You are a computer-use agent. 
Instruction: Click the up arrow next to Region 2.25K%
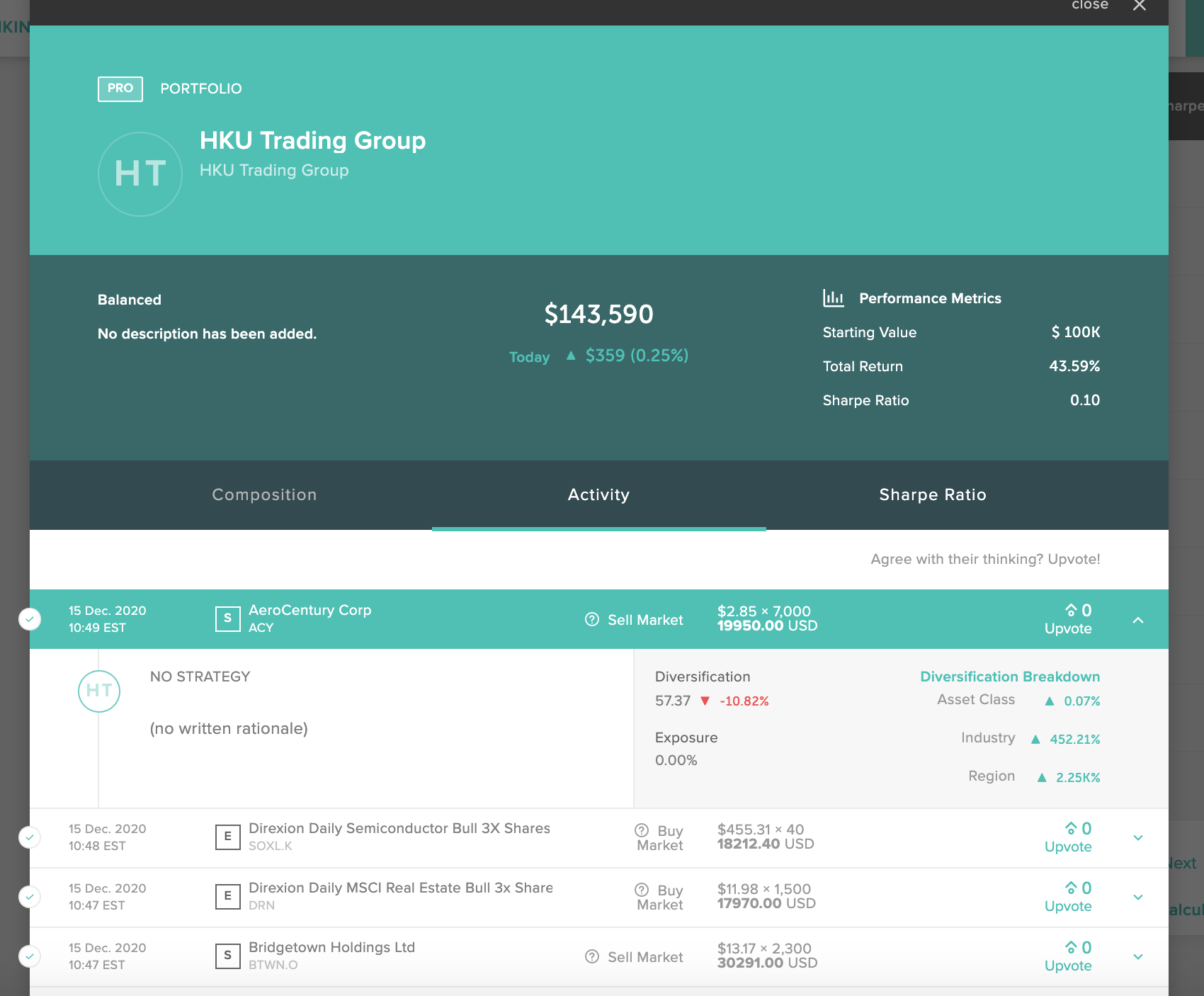(1042, 778)
